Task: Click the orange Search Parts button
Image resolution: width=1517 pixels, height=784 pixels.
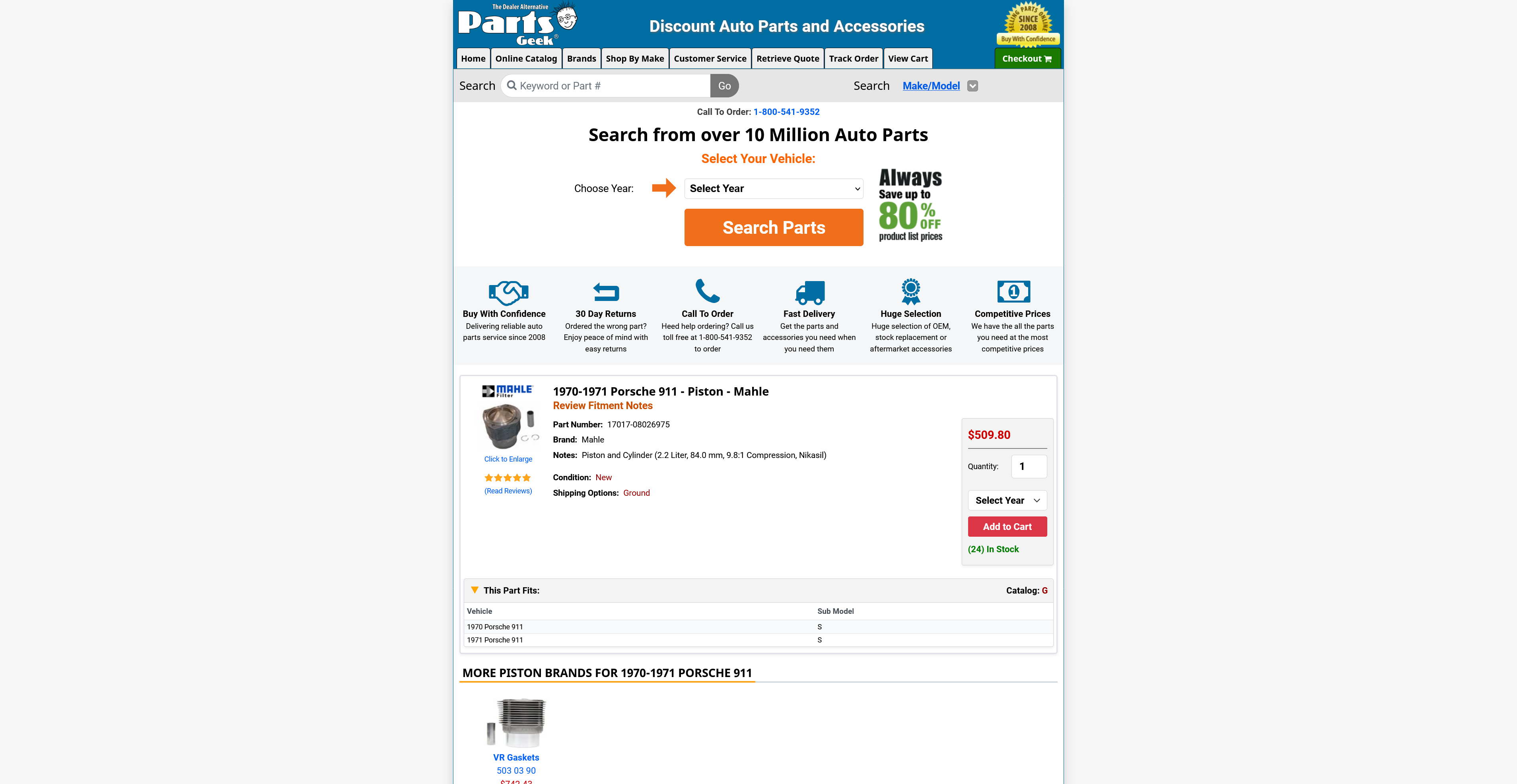Action: (773, 227)
